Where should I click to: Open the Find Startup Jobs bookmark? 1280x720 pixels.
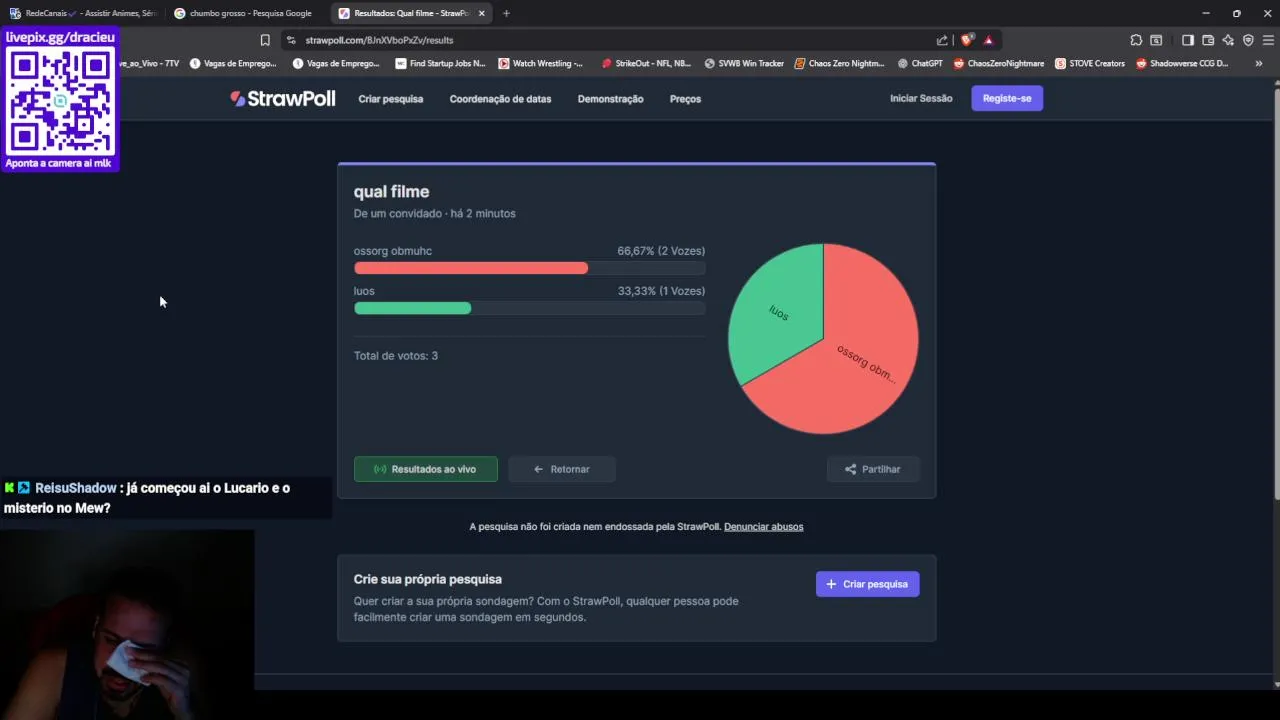tap(440, 63)
